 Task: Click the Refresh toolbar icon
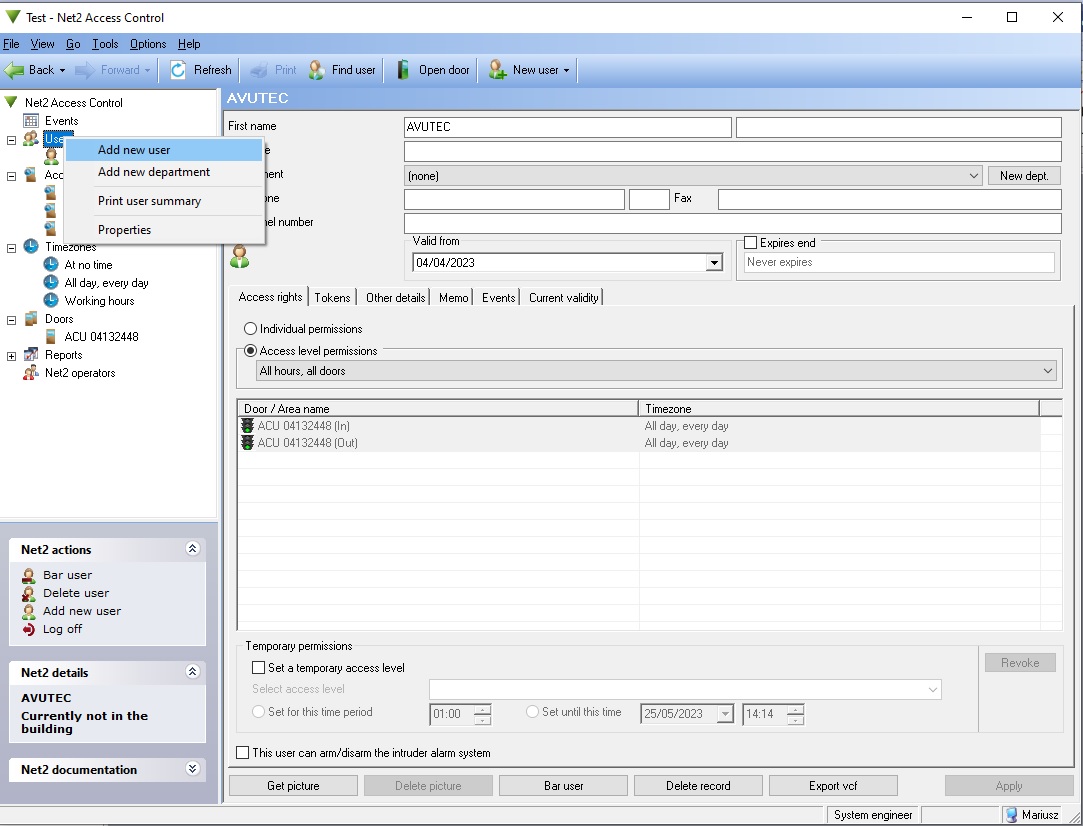[178, 70]
